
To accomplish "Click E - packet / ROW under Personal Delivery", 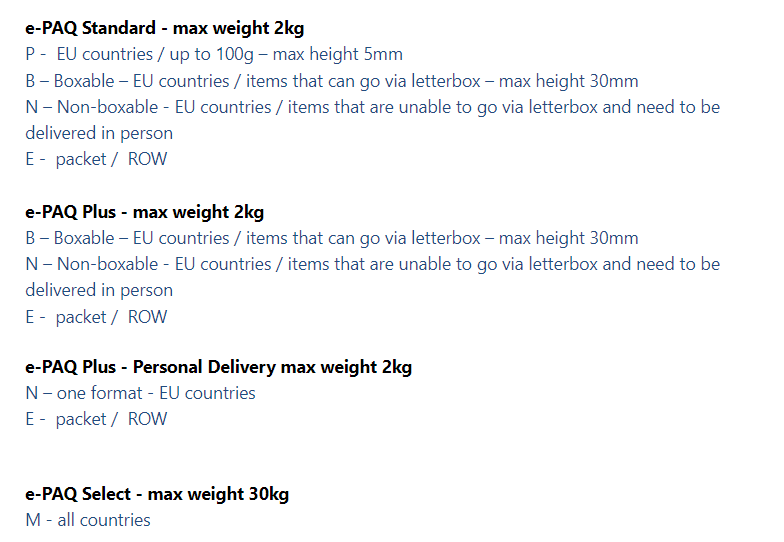I will (96, 419).
